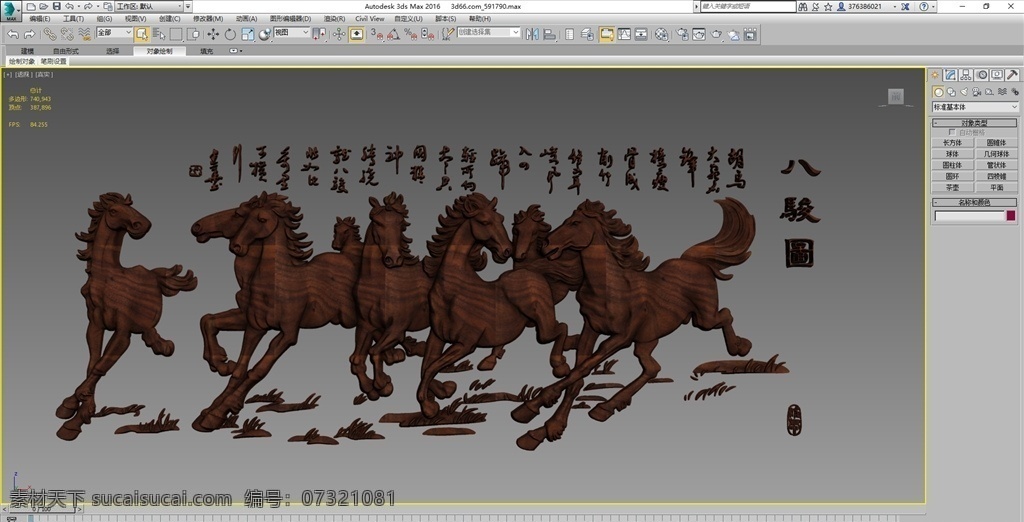Image resolution: width=1024 pixels, height=522 pixels.
Task: Click the Mirror tool icon
Action: 532,34
